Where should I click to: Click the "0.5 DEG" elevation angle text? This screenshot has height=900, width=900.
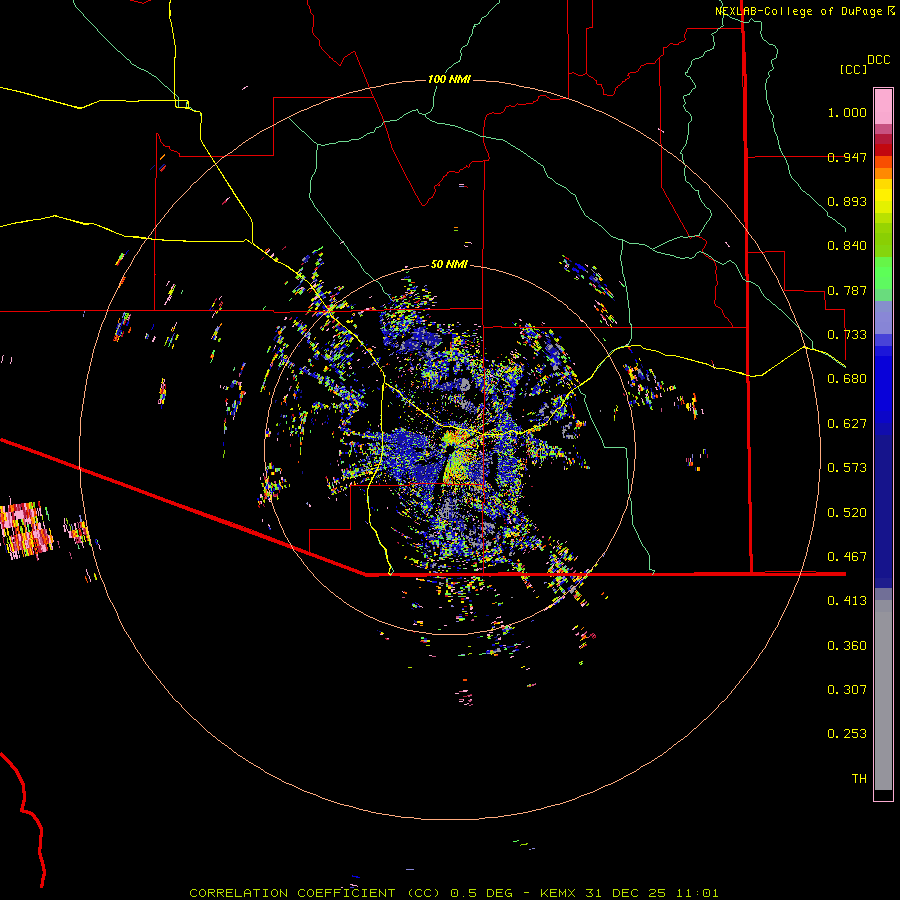tap(482, 893)
